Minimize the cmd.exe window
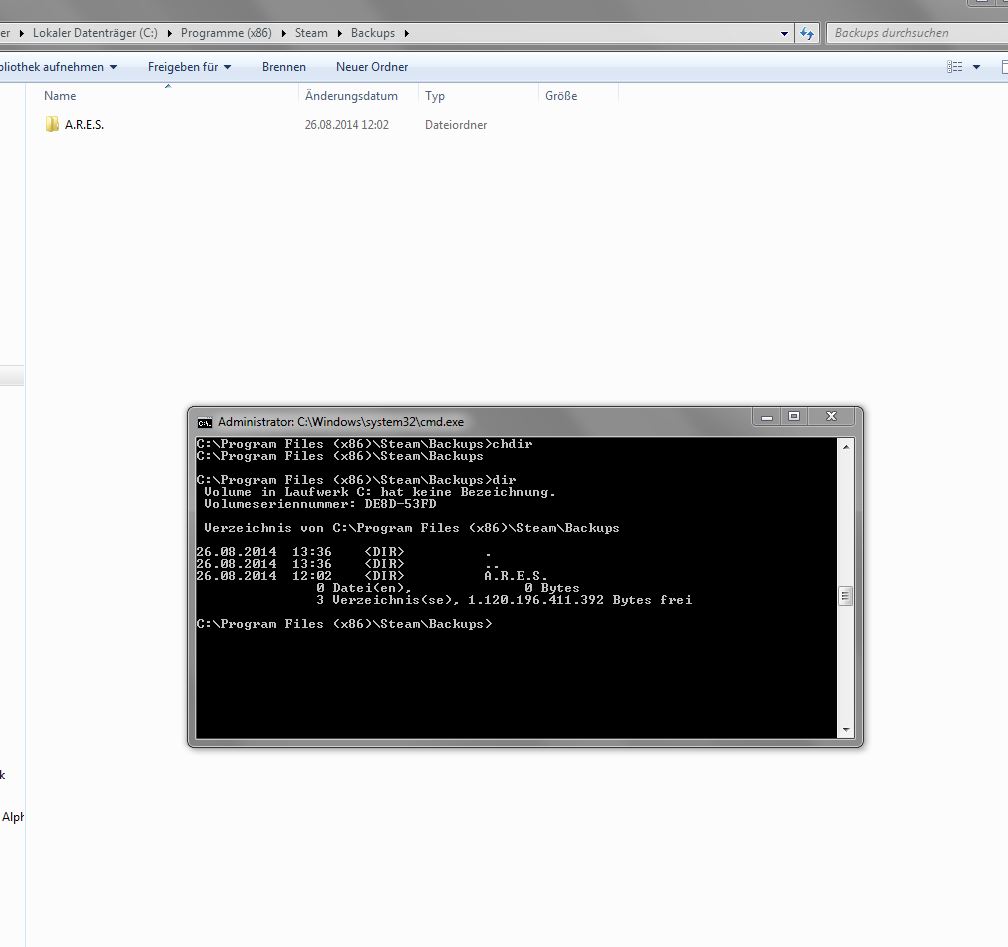This screenshot has height=947, width=1008. point(766,417)
